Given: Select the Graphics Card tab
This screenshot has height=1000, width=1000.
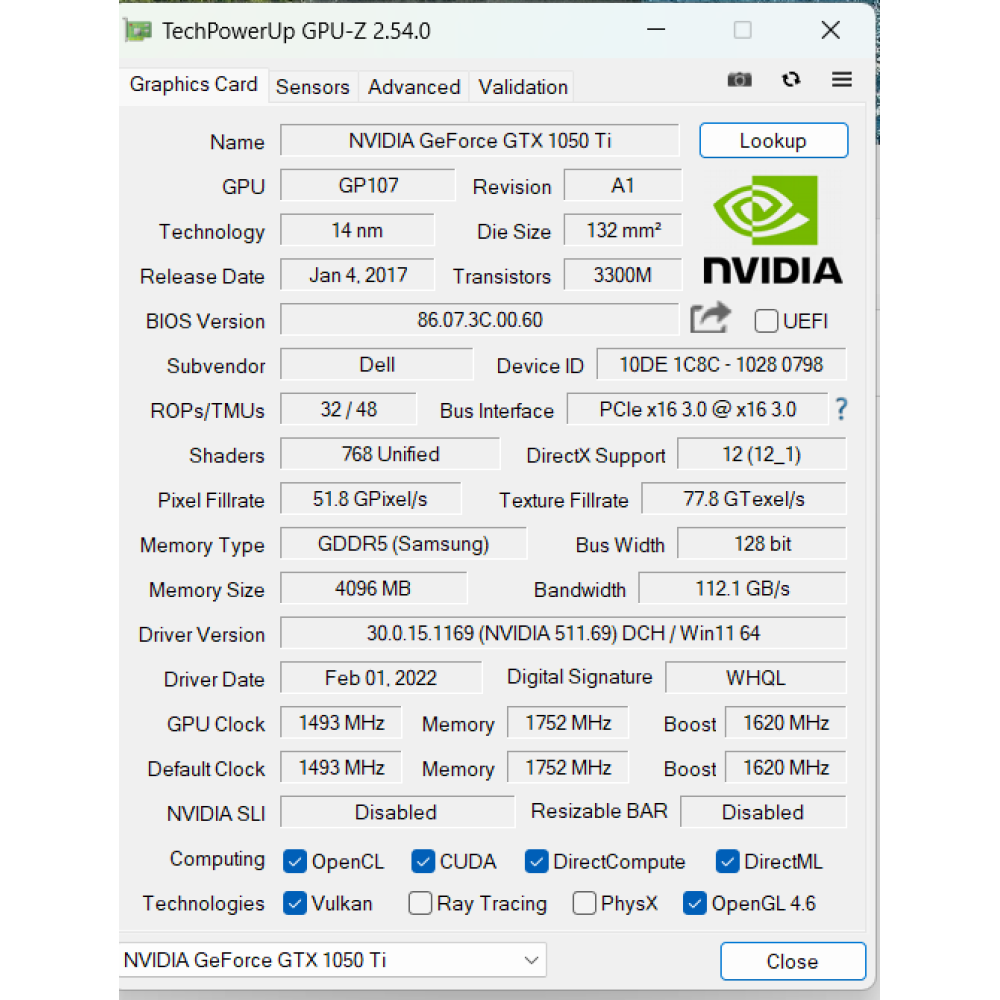Looking at the screenshot, I should (x=193, y=85).
